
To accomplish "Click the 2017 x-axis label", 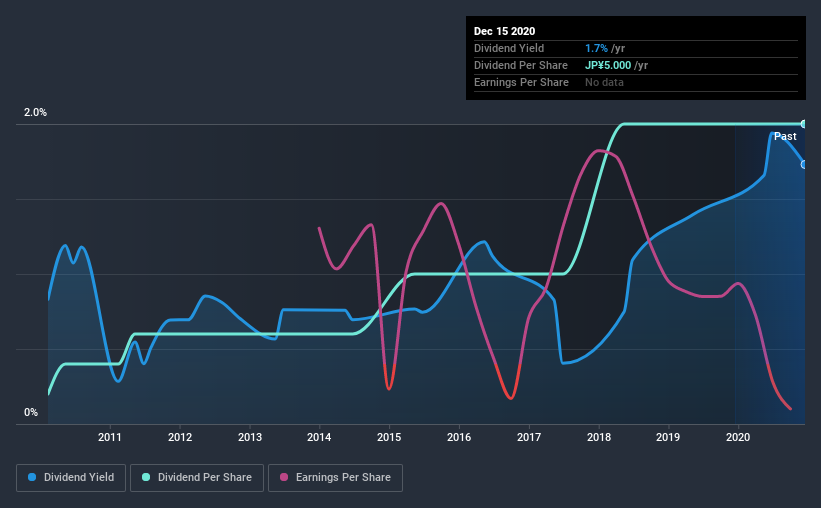I will (x=529, y=437).
